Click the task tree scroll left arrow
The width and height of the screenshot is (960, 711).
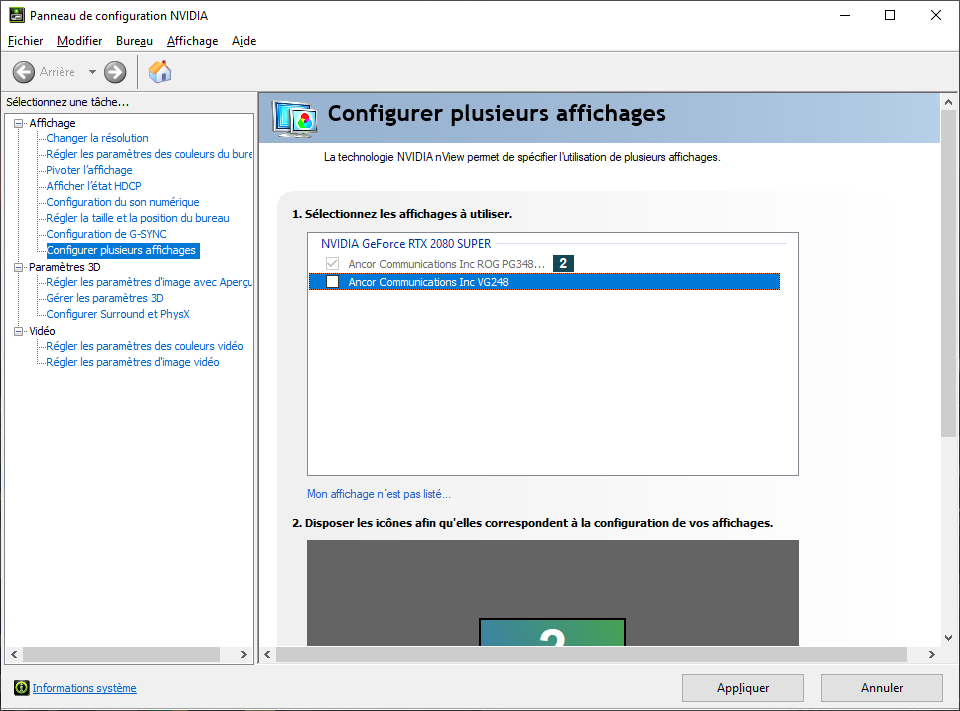click(14, 654)
